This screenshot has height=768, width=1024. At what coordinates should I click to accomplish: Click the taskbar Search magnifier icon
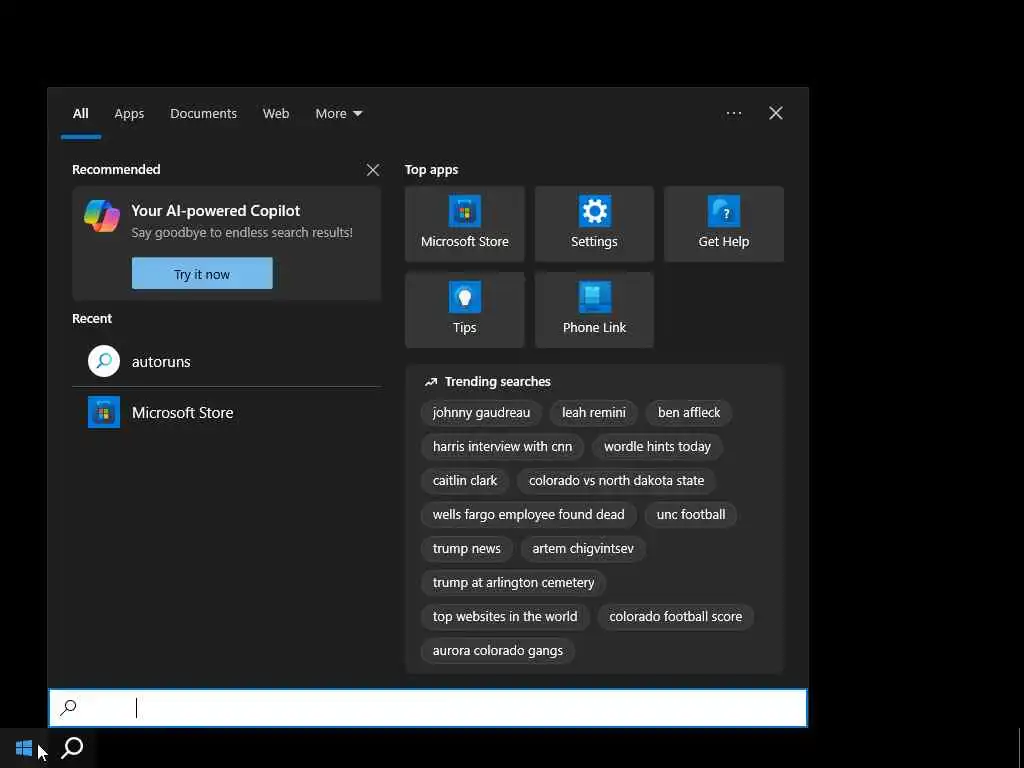(x=72, y=748)
